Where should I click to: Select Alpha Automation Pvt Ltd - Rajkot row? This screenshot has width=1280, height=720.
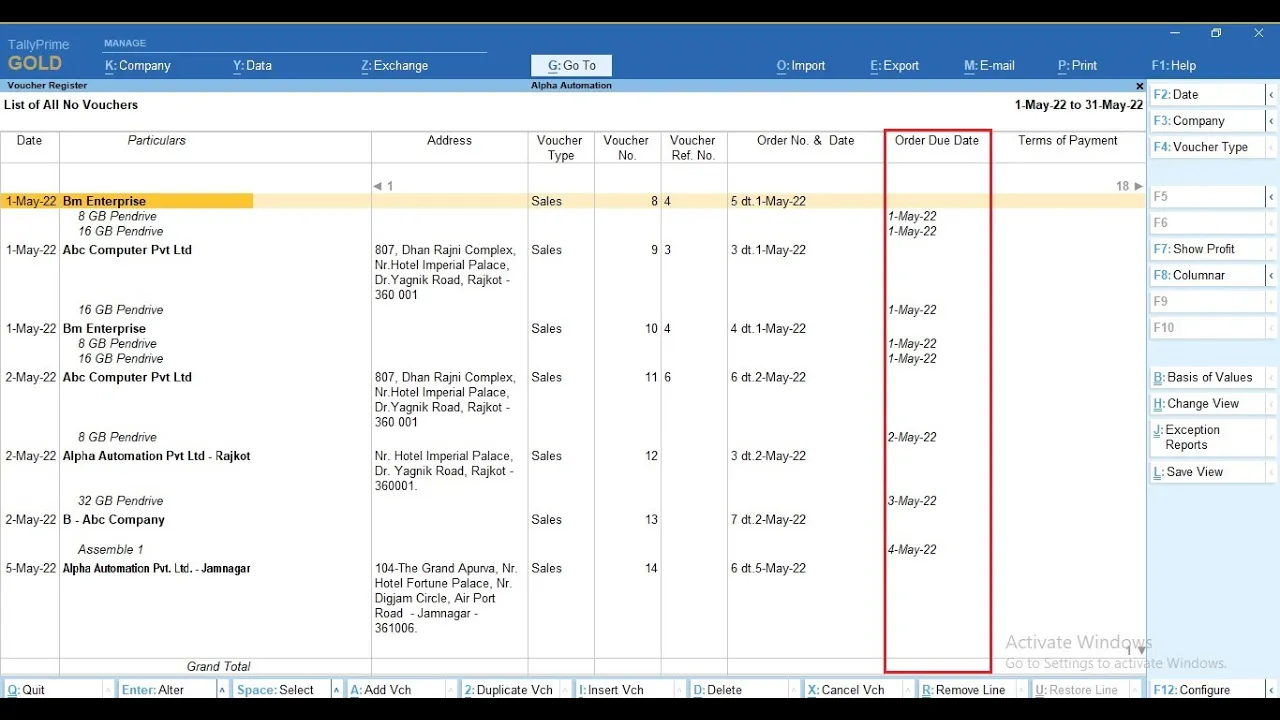(x=573, y=456)
